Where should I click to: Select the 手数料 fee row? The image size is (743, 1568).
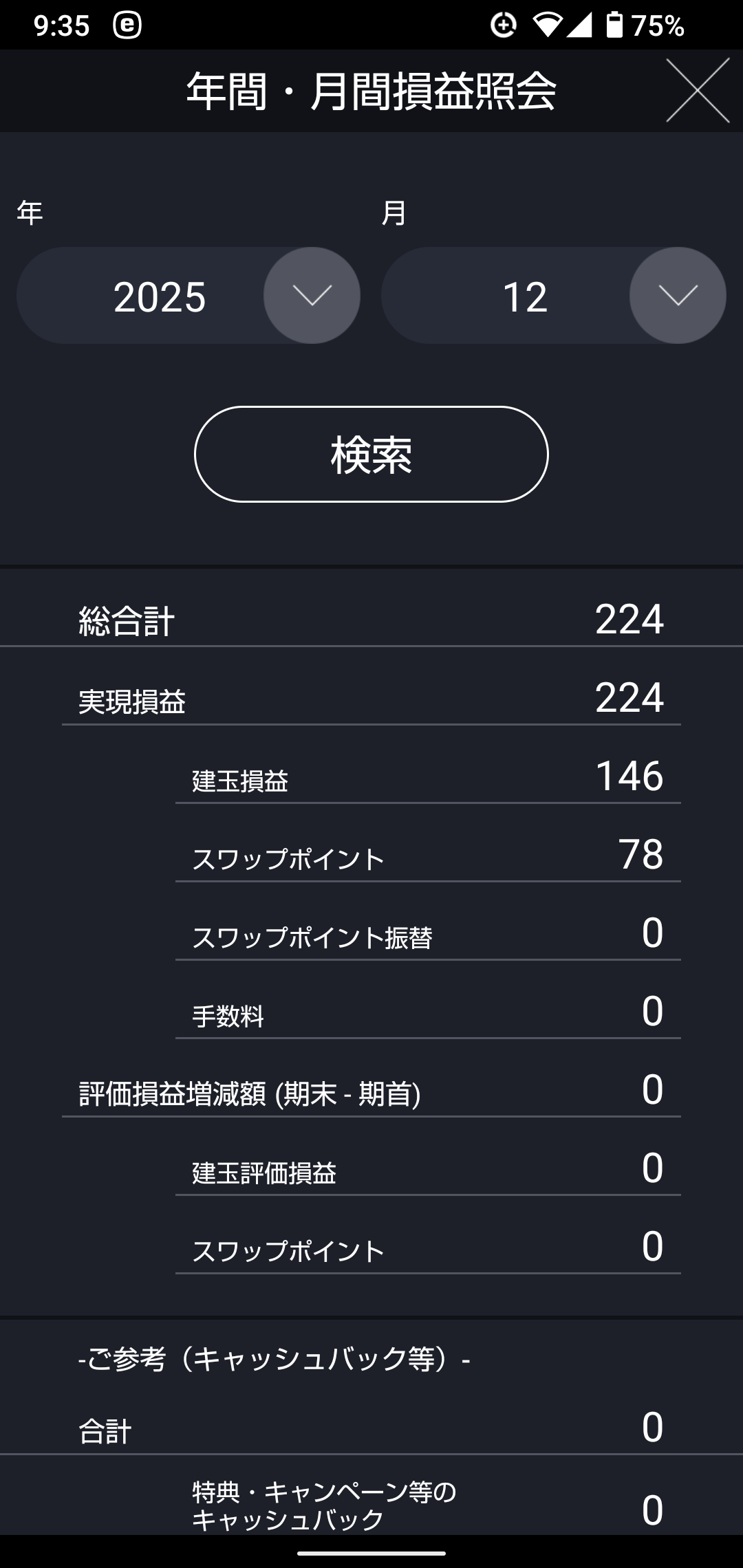pos(427,1014)
